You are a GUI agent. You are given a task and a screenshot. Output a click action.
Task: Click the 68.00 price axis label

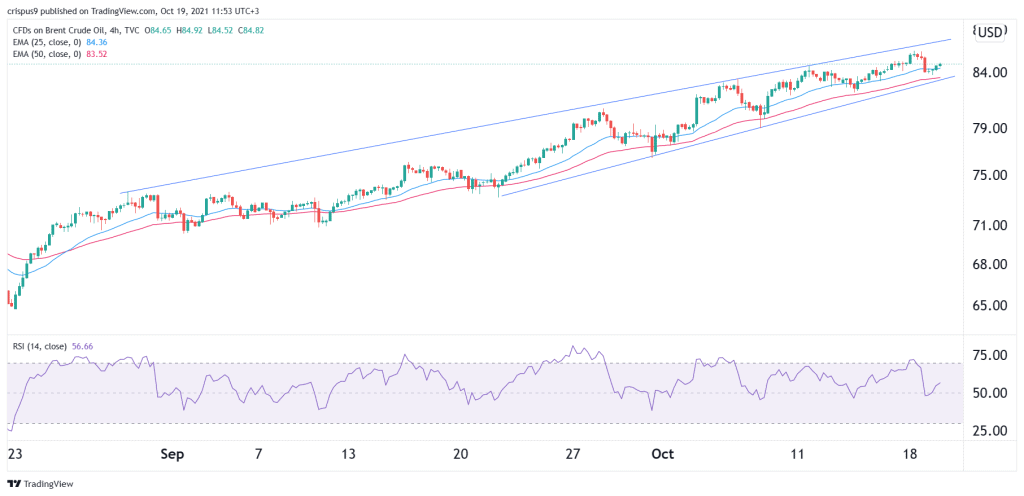point(989,264)
